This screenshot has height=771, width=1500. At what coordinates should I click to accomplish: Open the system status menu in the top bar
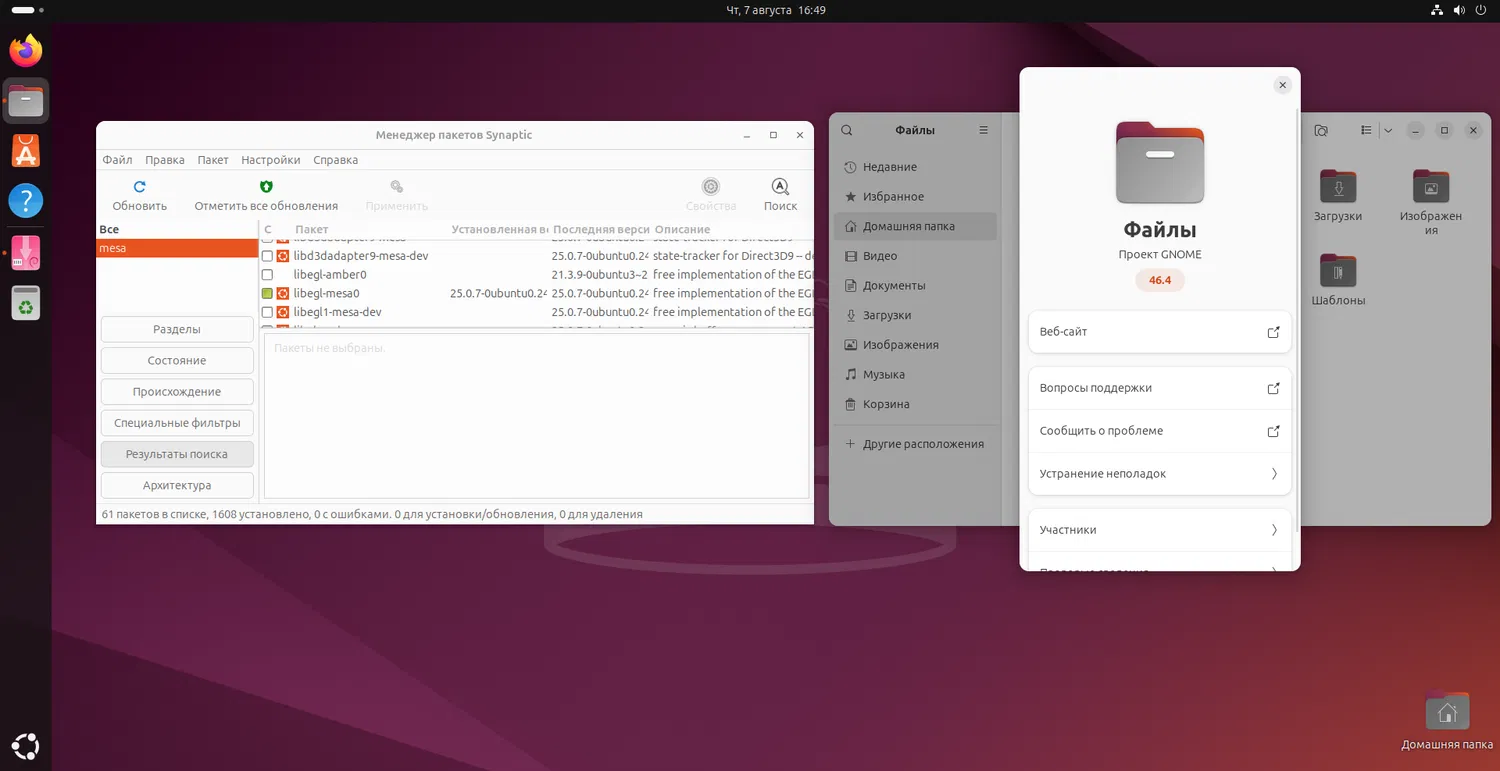click(1459, 10)
